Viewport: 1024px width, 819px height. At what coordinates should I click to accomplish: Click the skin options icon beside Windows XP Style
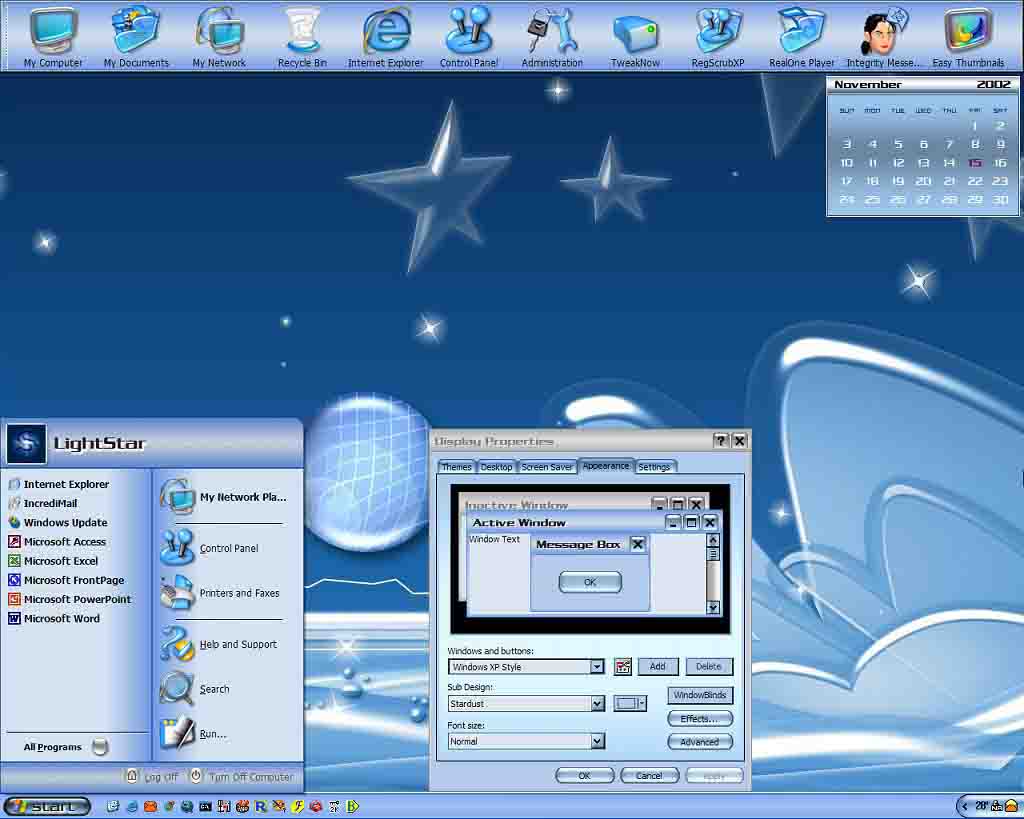coord(623,667)
